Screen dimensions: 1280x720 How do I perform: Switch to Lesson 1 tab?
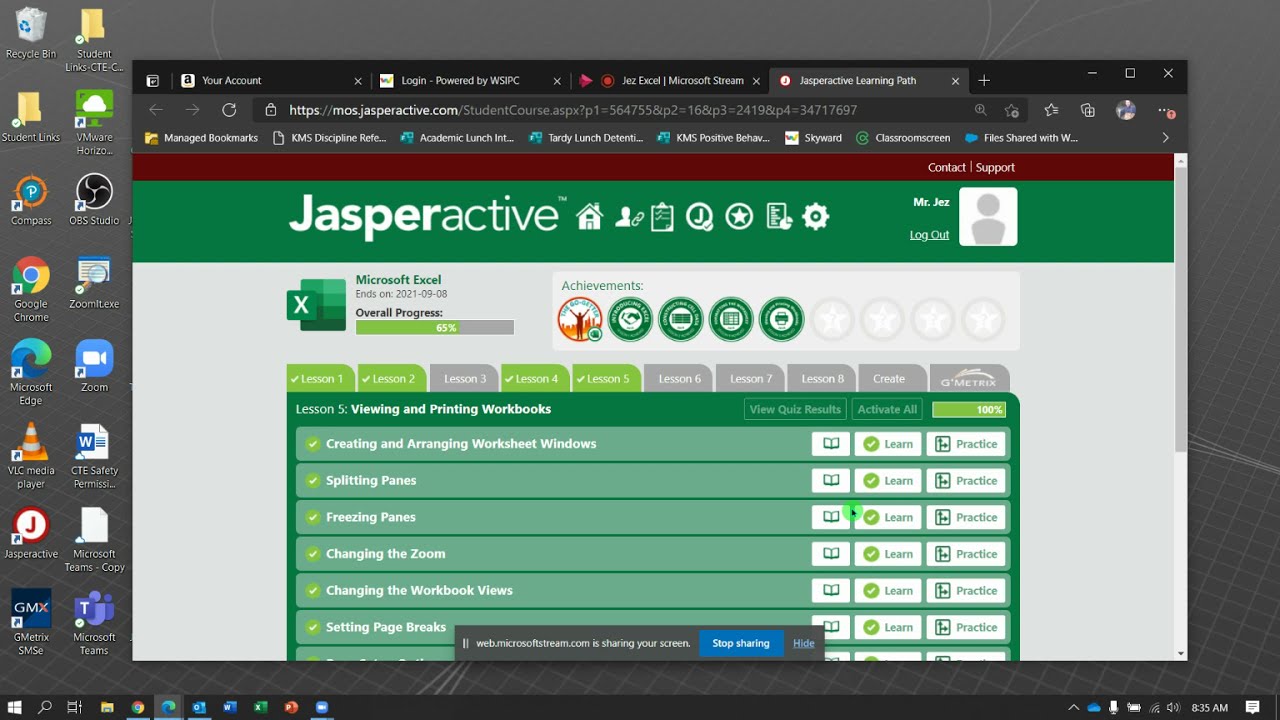(x=320, y=379)
